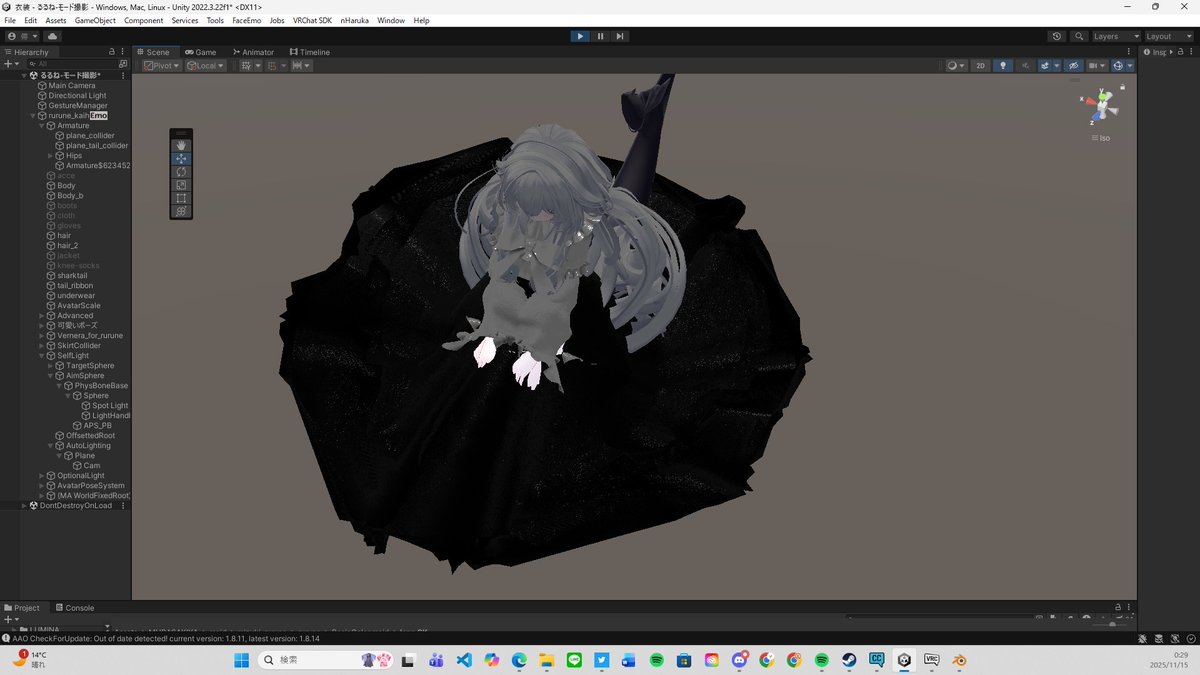Open the Layers dropdown
Screen dimensions: 1200x675
coord(1115,36)
